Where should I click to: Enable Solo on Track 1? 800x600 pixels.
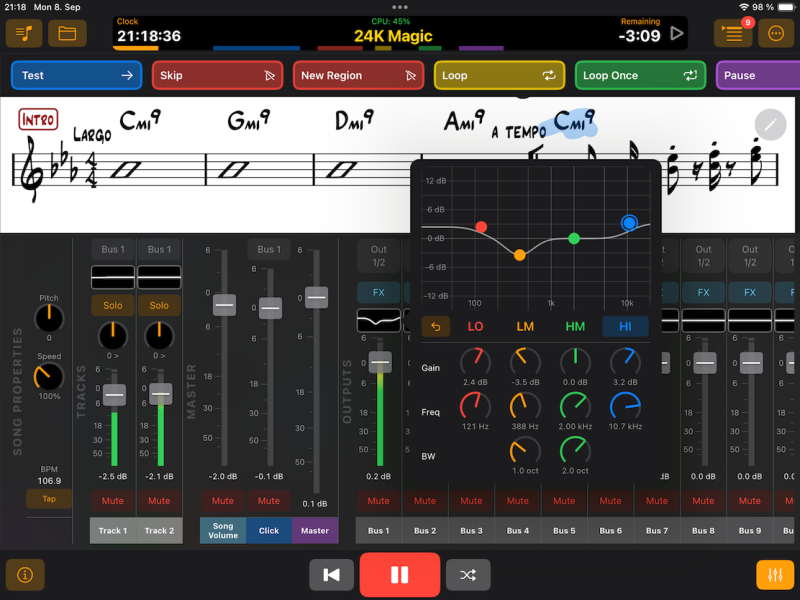click(113, 305)
